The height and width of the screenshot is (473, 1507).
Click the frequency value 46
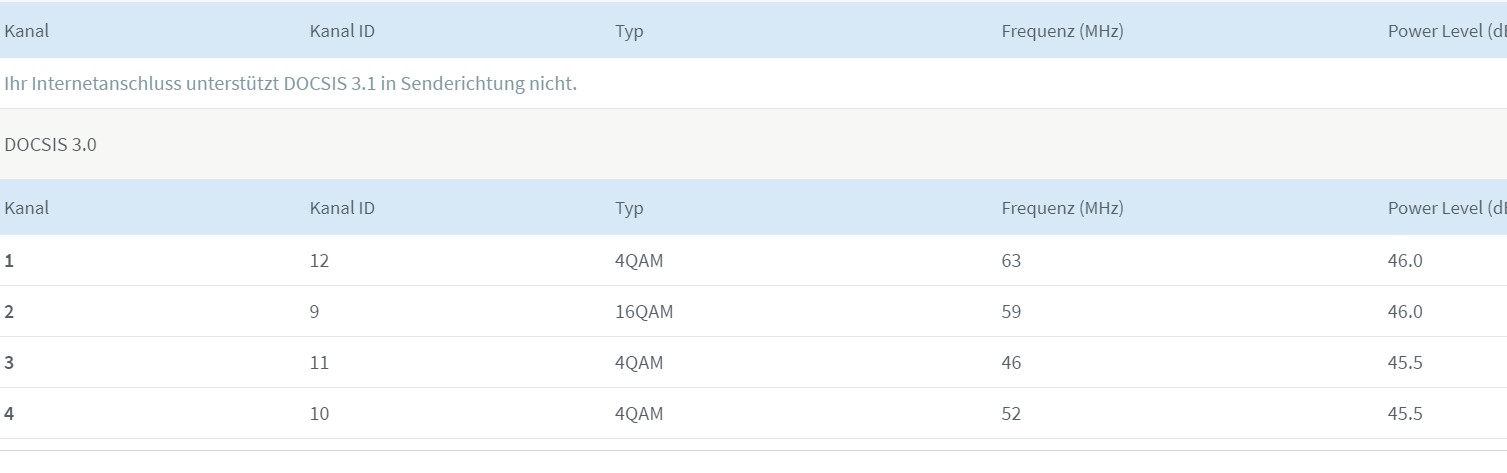pos(1011,363)
